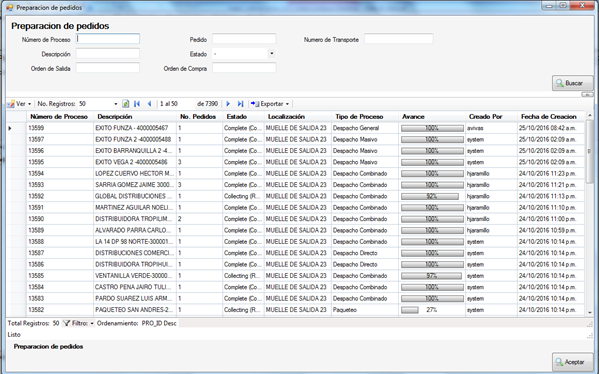
Task: Expand the No. Registros combo box
Action: pos(116,104)
